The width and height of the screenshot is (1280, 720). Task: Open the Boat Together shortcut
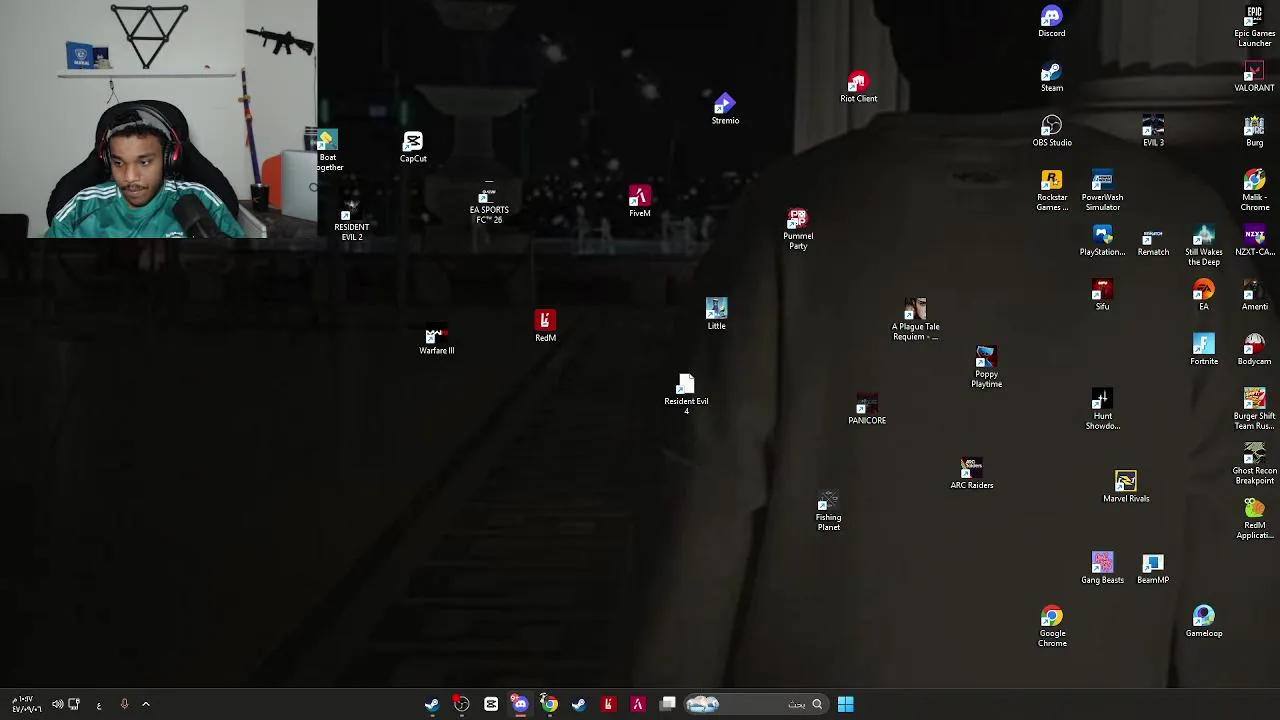[327, 151]
